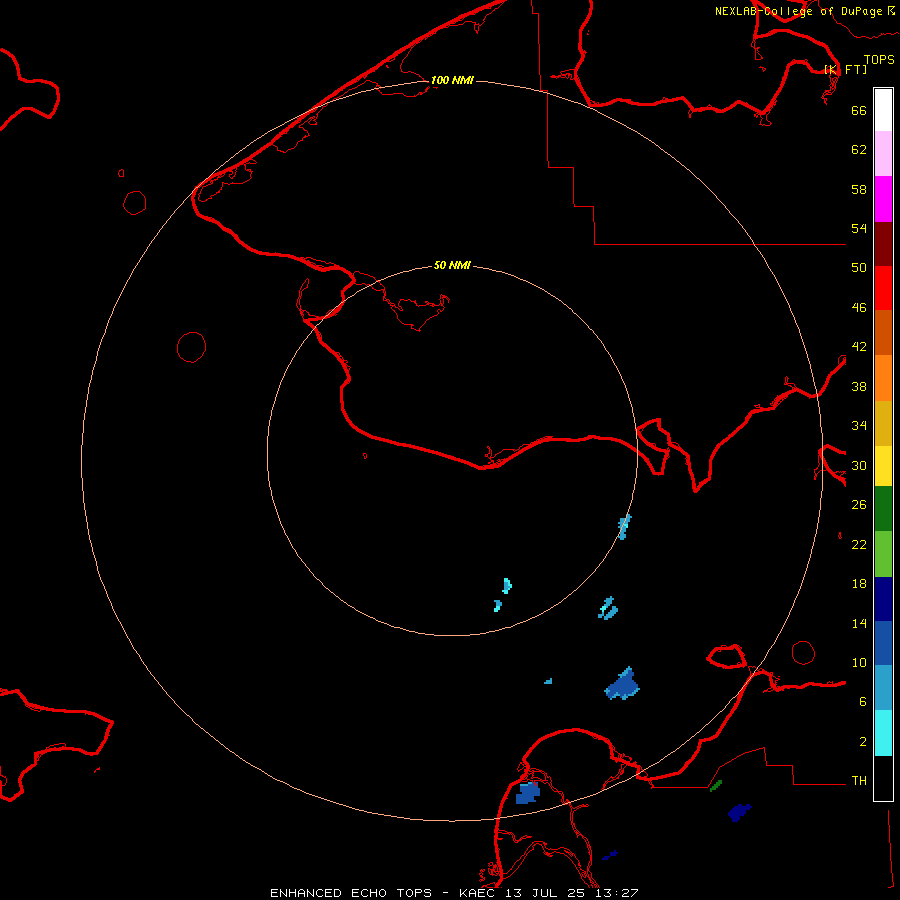Click the 50 legend value label

point(859,268)
